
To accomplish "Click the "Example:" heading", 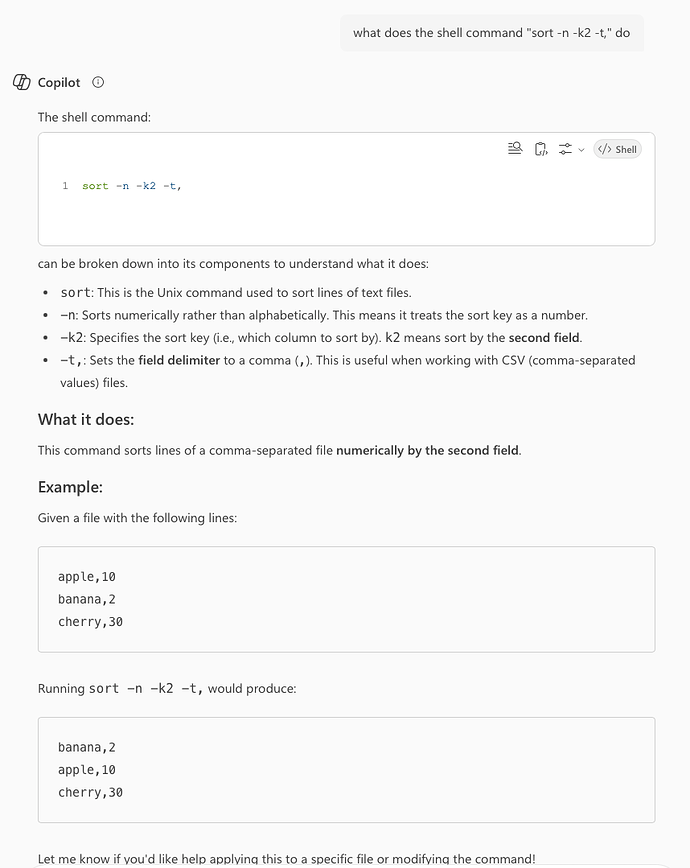I will pos(70,487).
